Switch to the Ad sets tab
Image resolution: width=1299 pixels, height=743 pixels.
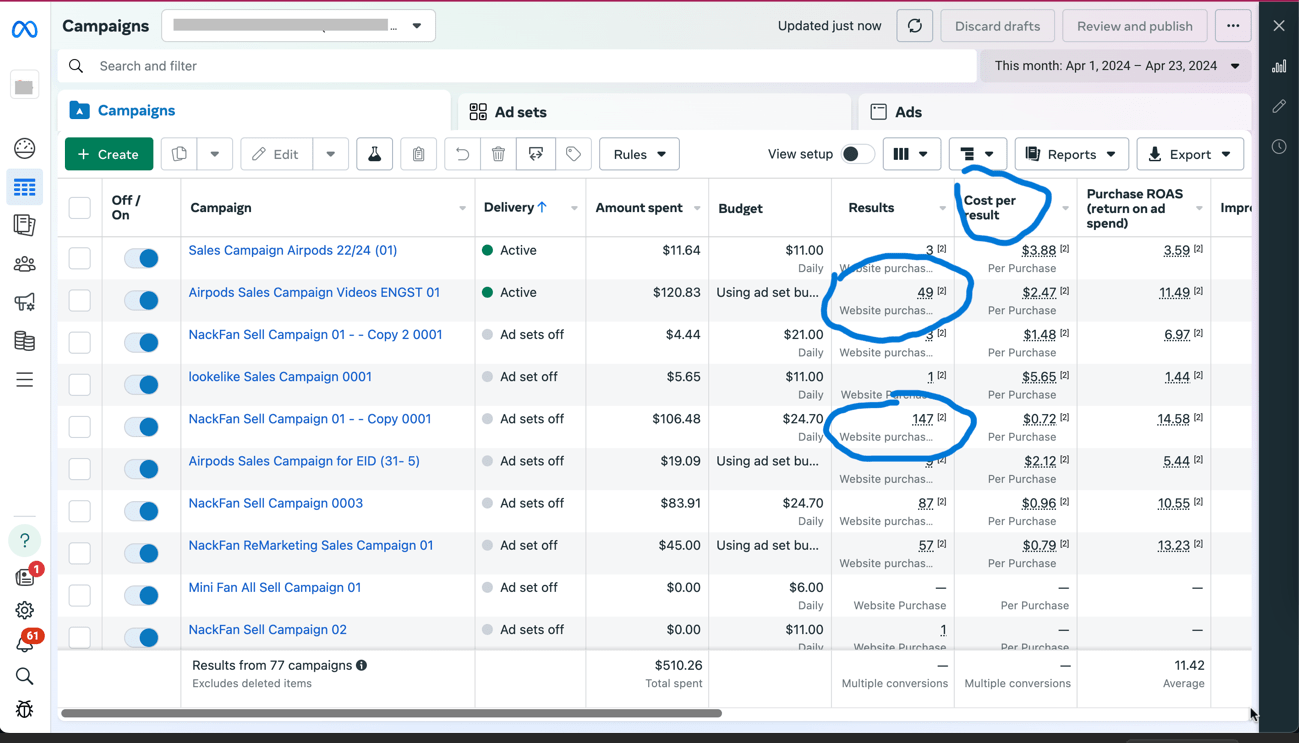(654, 112)
